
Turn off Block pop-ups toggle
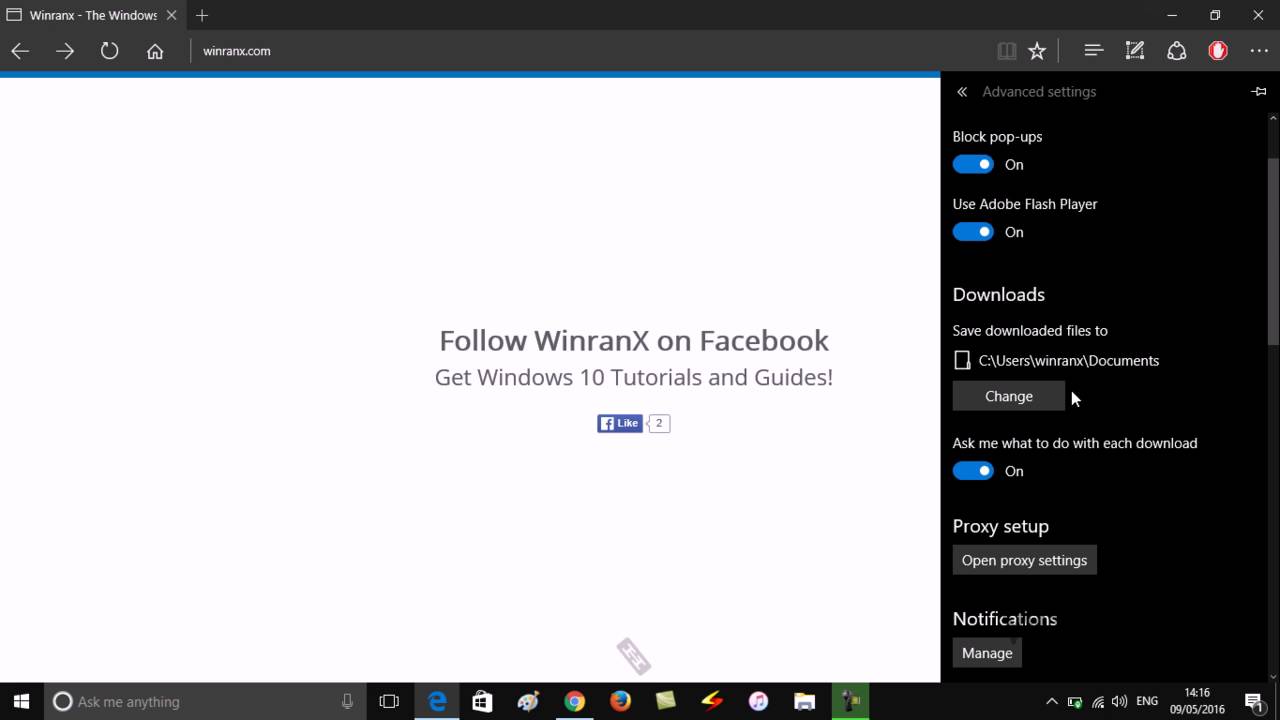[973, 165]
